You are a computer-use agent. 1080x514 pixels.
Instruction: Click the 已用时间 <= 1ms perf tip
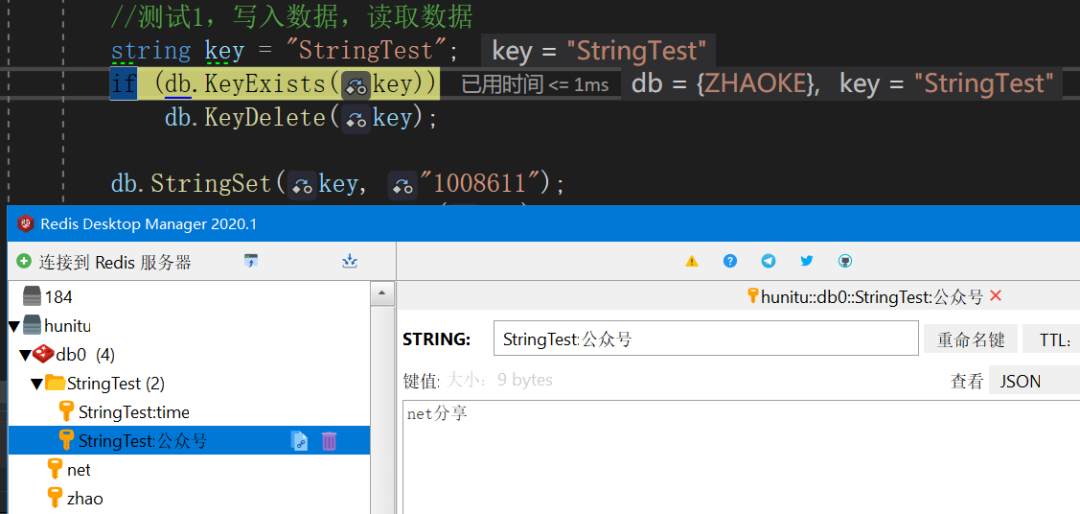pyautogui.click(x=534, y=84)
